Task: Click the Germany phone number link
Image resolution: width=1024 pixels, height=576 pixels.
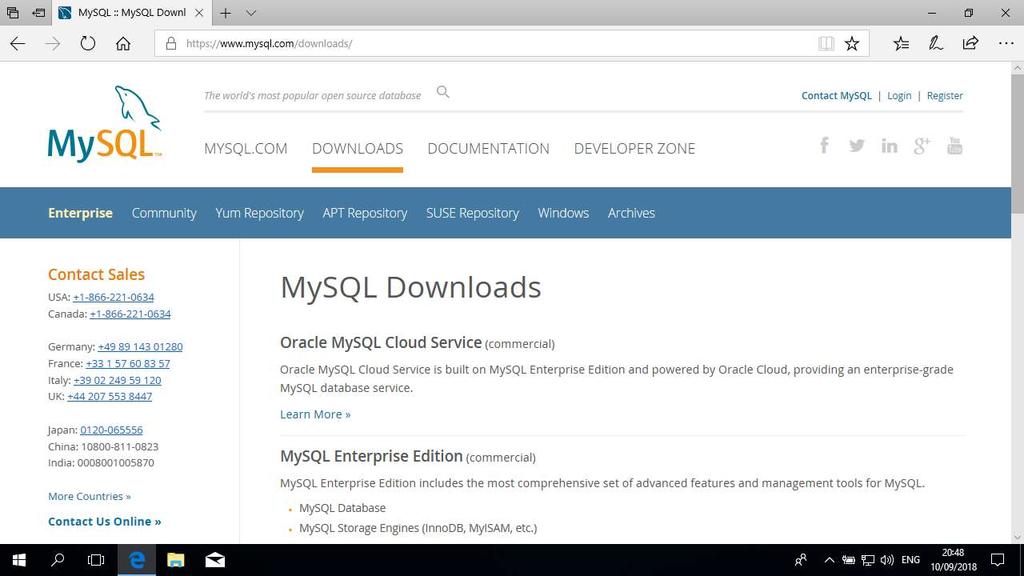Action: click(140, 347)
